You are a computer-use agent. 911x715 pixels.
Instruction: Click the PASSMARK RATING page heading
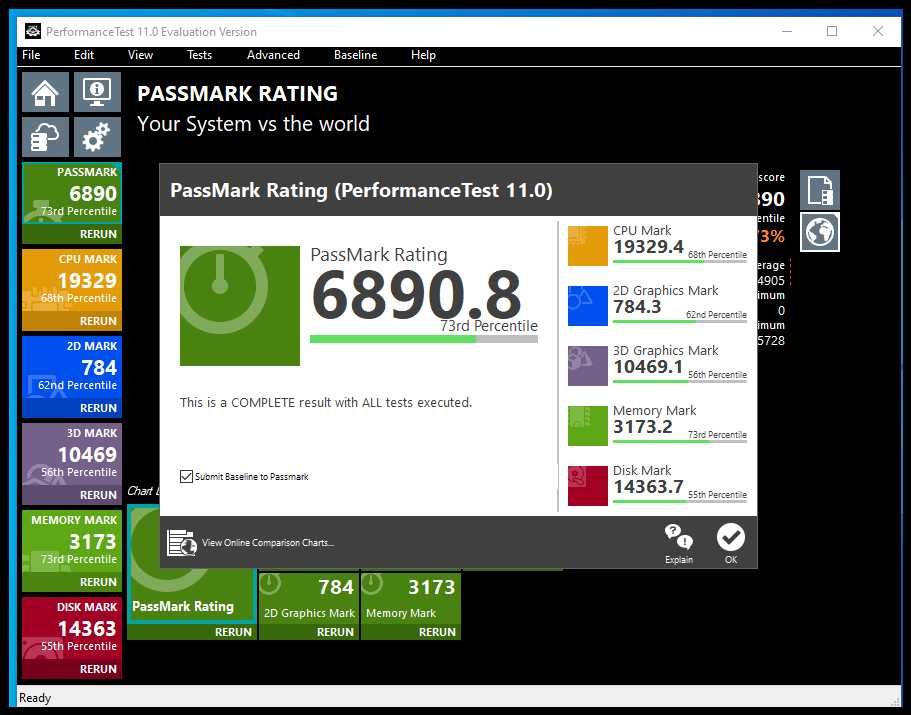click(238, 94)
